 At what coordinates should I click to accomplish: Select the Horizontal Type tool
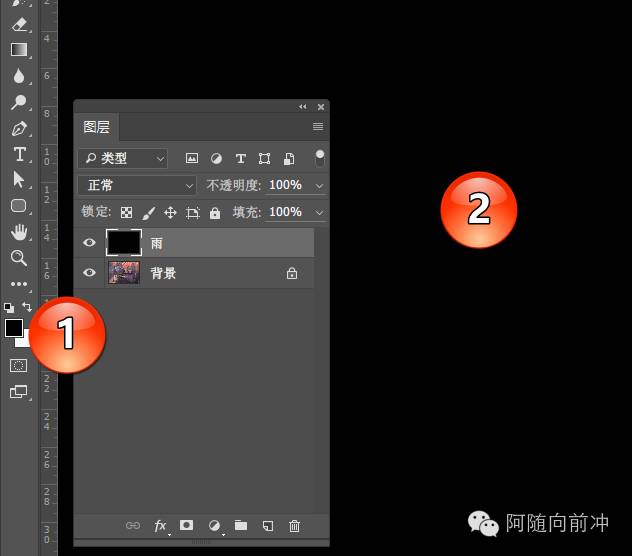pos(19,154)
